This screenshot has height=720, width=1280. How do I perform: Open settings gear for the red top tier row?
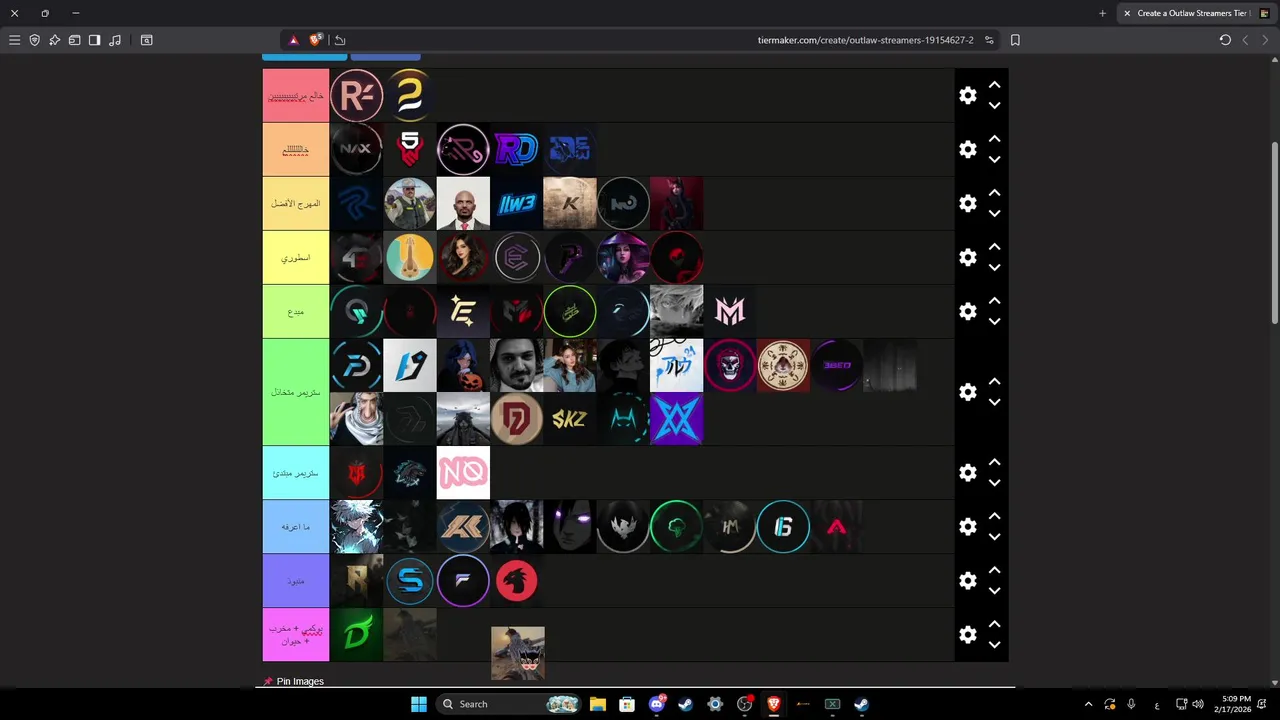pos(967,95)
